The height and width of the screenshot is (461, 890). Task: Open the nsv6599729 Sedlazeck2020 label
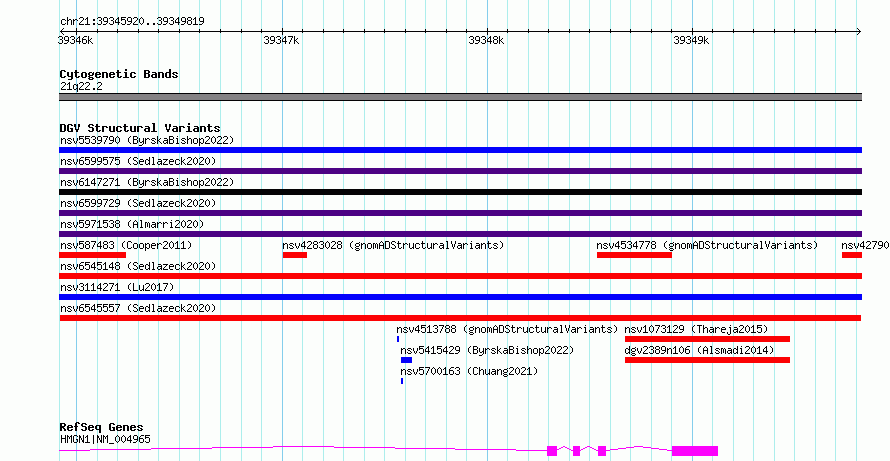pyautogui.click(x=138, y=203)
